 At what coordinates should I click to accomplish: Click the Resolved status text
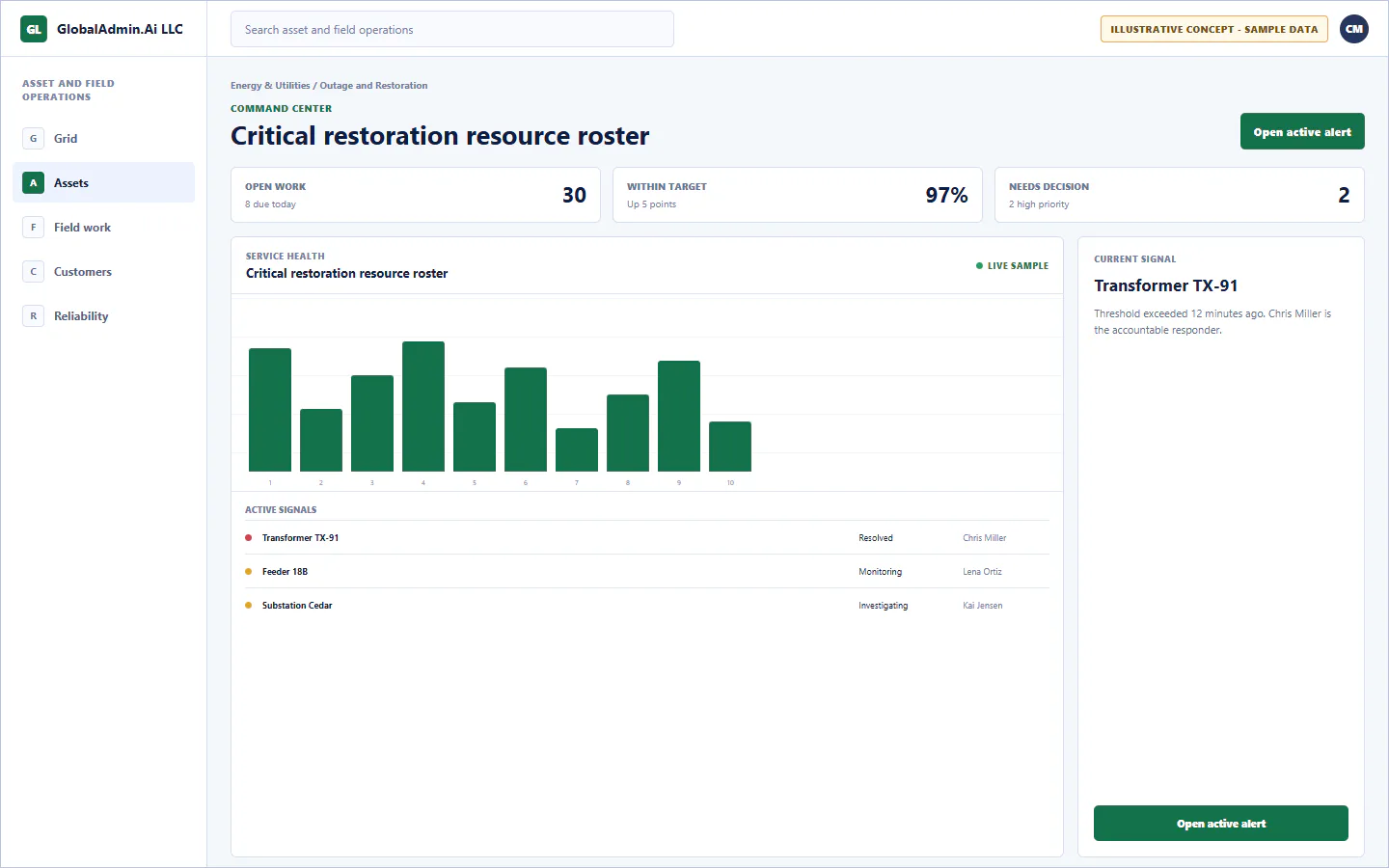(x=876, y=538)
